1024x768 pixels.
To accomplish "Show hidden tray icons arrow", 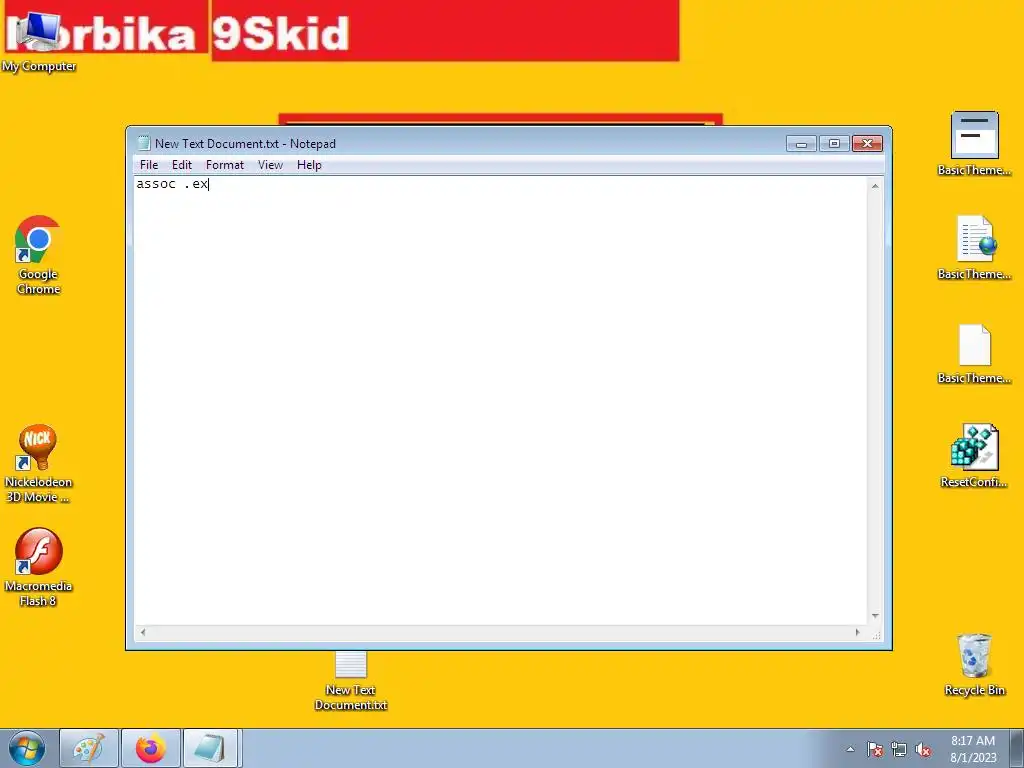I will (x=850, y=749).
